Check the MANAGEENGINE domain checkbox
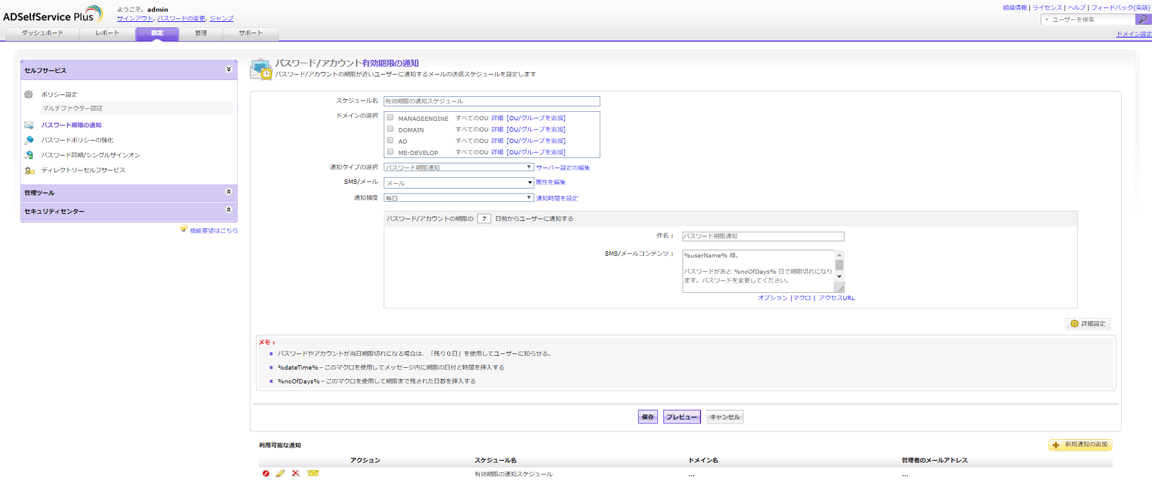This screenshot has width=1152, height=482. (x=391, y=118)
